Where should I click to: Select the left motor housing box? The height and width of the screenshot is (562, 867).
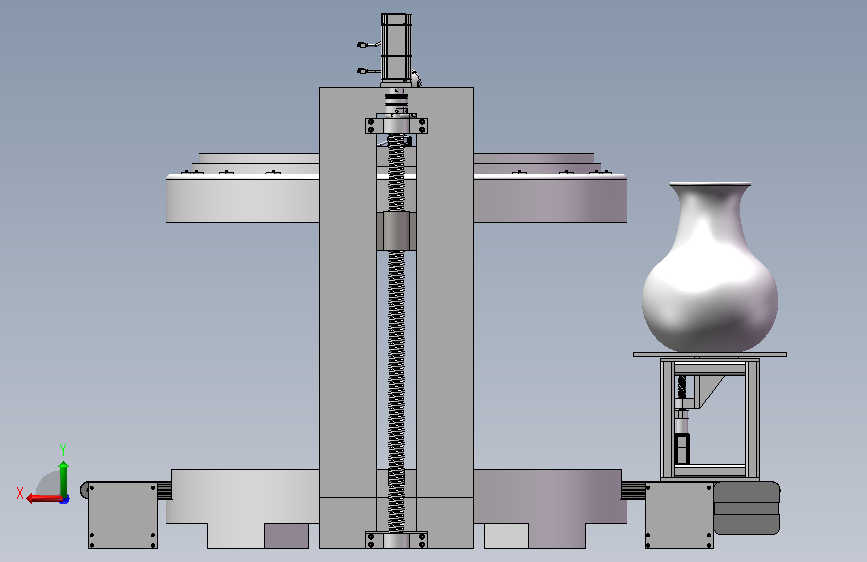coord(123,515)
